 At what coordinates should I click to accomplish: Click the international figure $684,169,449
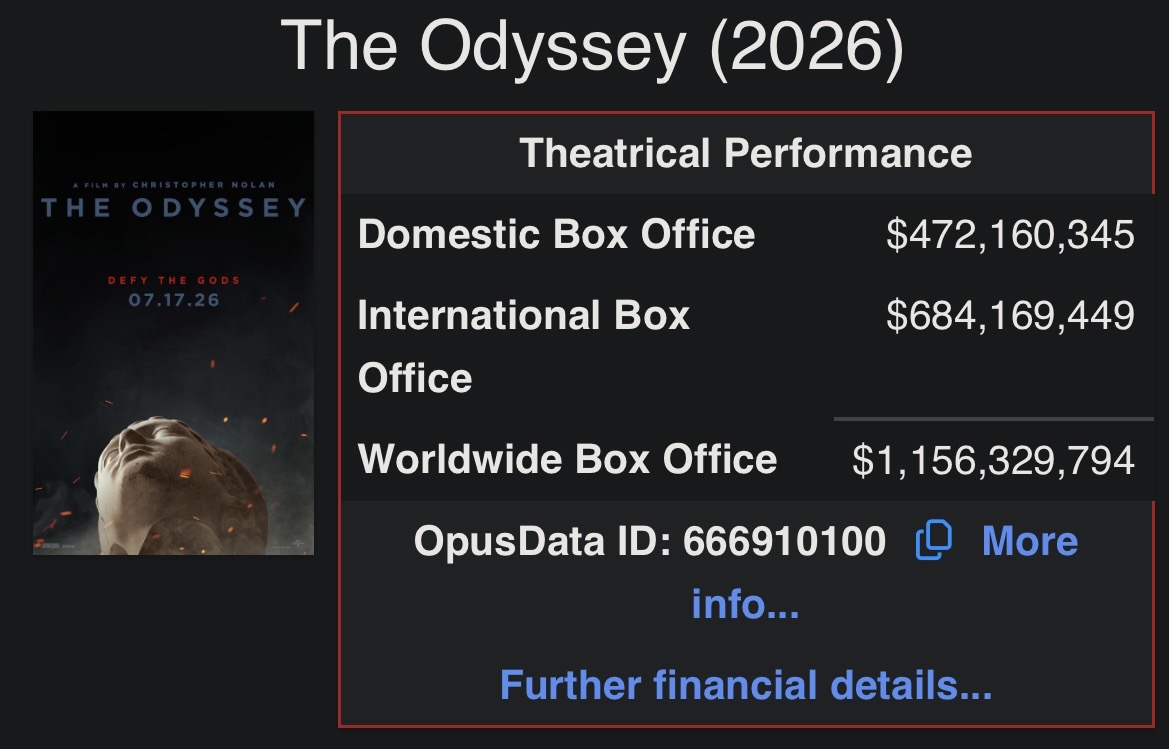pyautogui.click(x=1010, y=315)
